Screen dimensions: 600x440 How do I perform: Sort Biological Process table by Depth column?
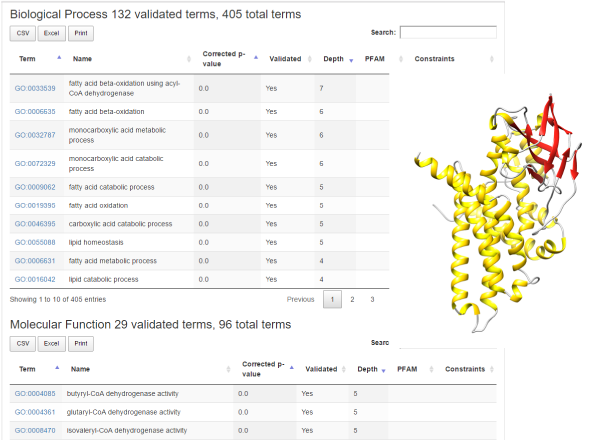coord(334,59)
